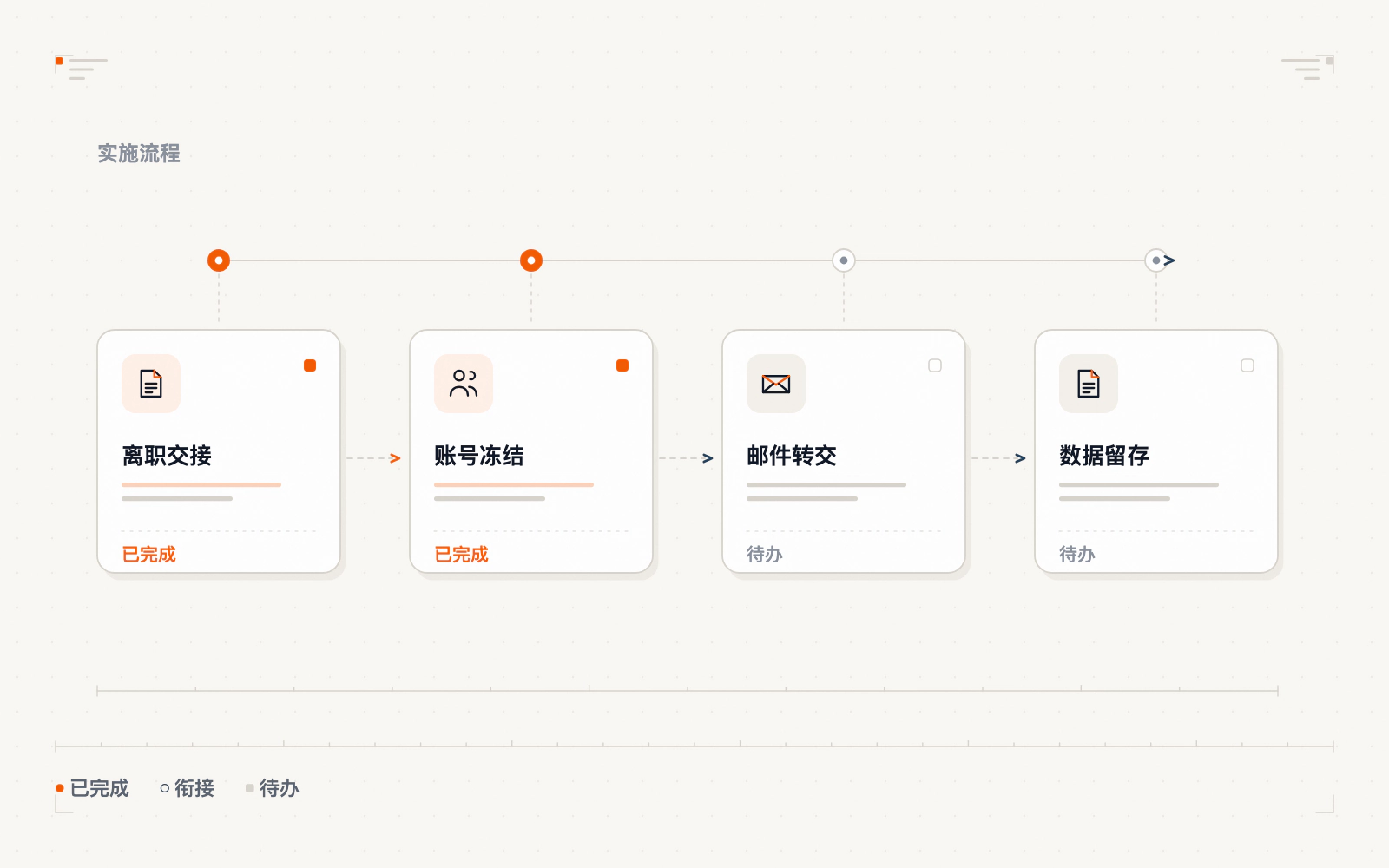Screen dimensions: 1389x868
Task: Toggle the orange status box on 离职交接
Action: pos(310,365)
